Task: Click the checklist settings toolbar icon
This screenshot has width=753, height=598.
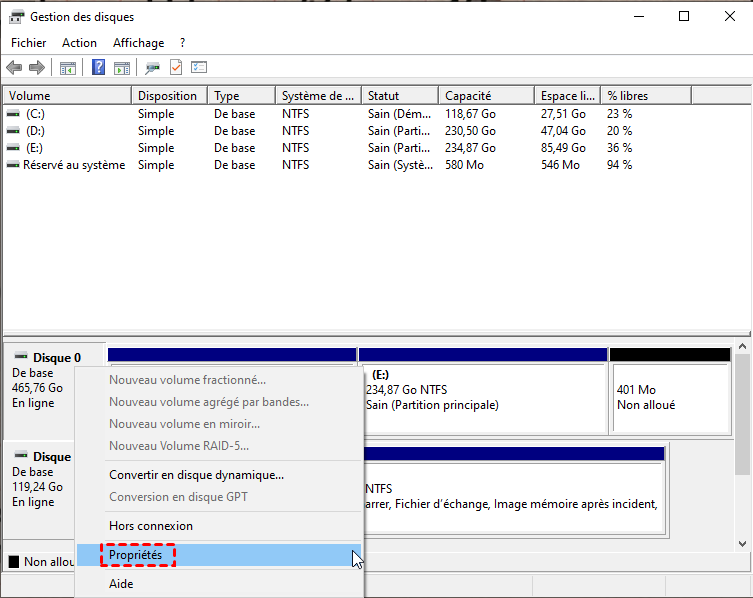Action: tap(199, 67)
